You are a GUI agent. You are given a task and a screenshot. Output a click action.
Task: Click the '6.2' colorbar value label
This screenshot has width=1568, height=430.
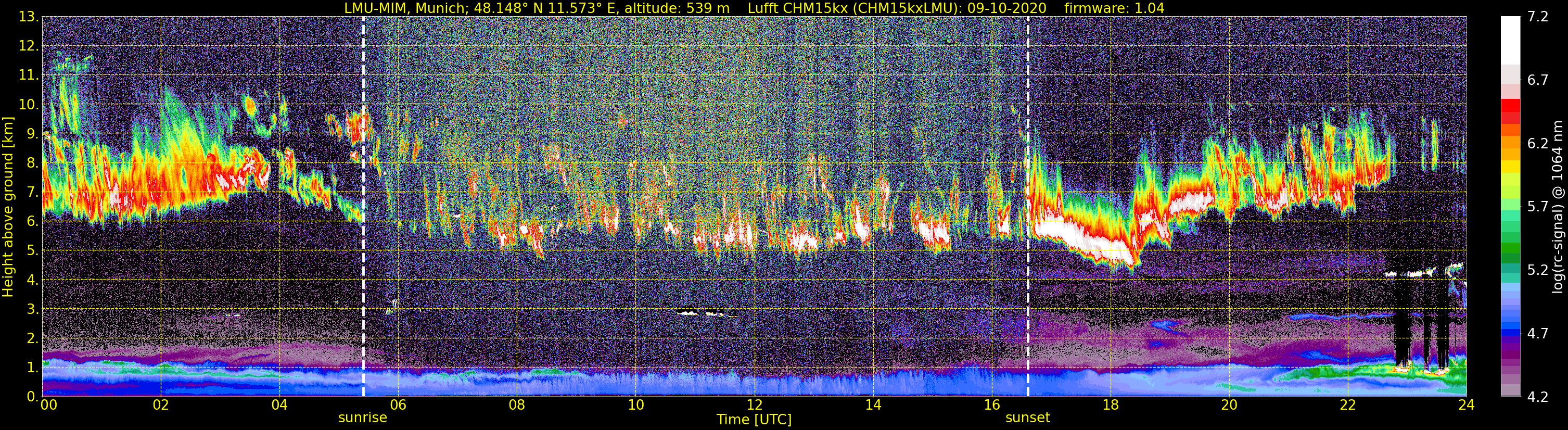(x=1538, y=144)
